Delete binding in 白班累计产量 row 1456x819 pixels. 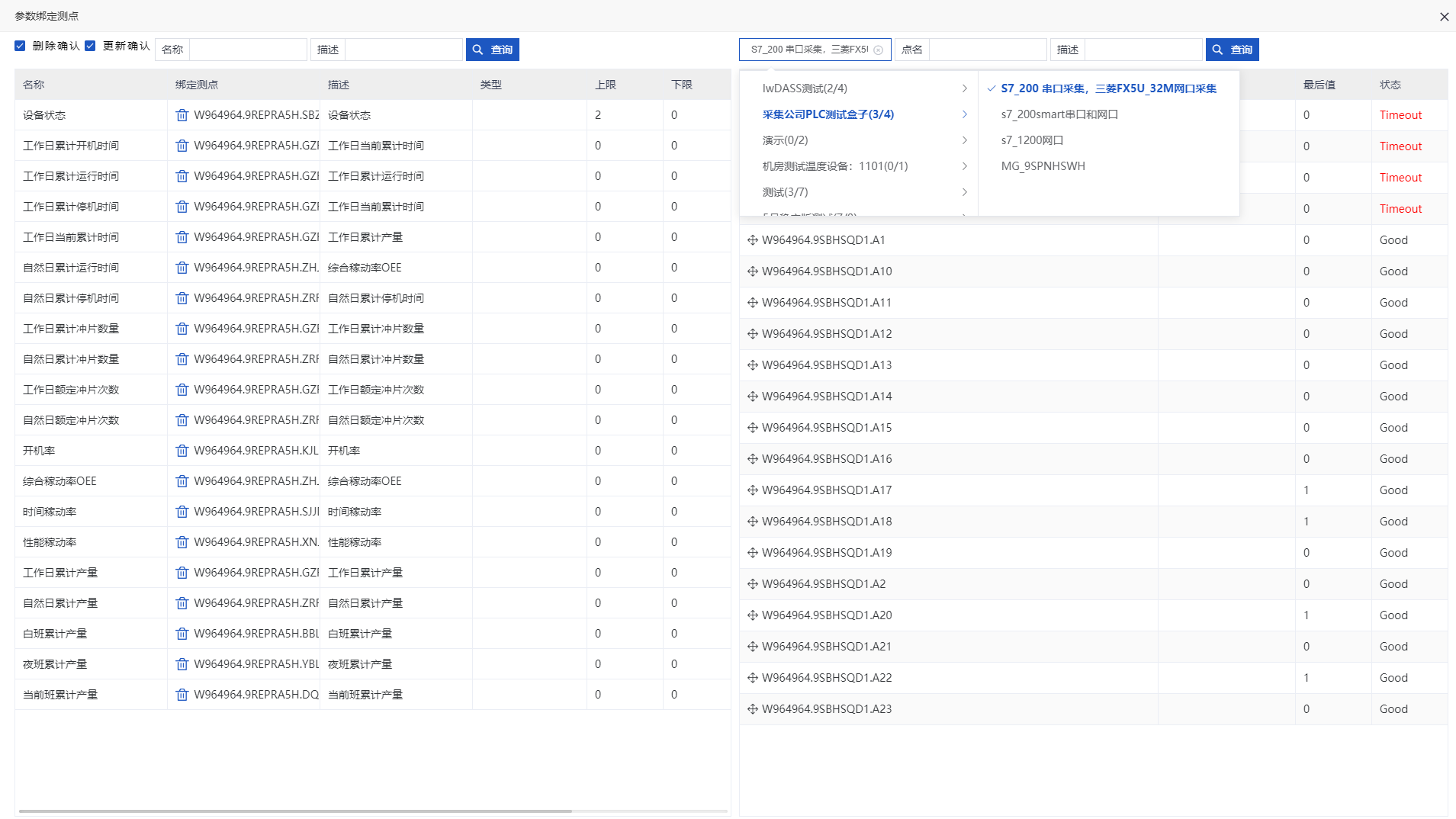[182, 634]
